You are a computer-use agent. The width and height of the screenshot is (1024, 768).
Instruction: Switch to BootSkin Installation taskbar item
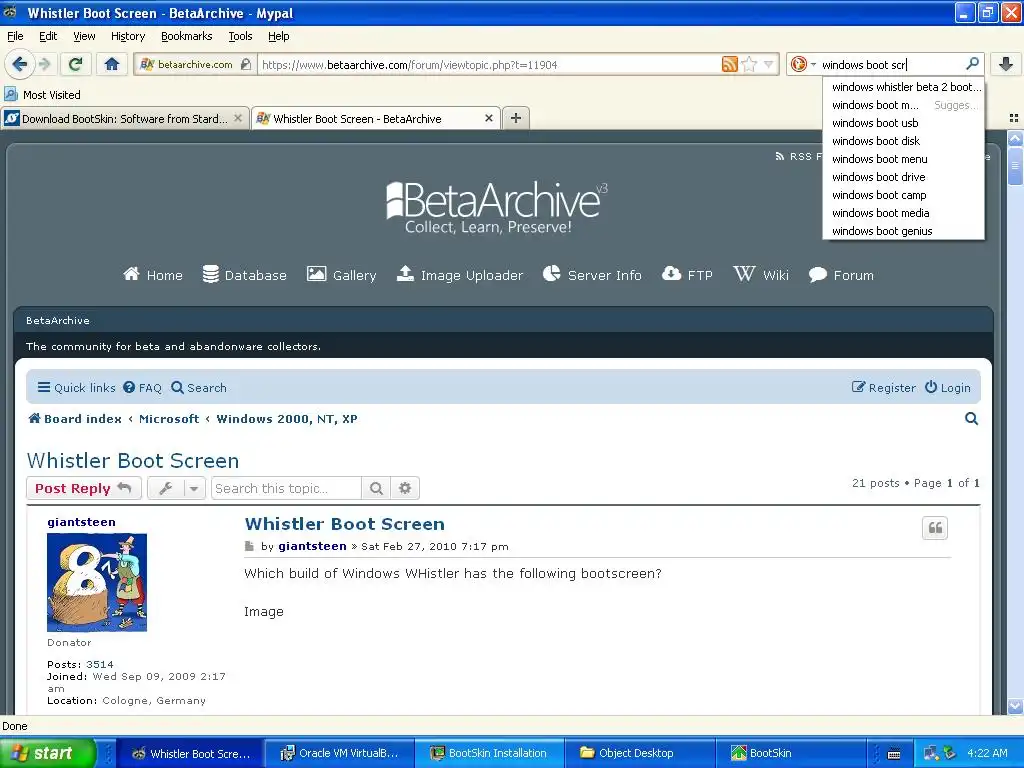point(488,753)
